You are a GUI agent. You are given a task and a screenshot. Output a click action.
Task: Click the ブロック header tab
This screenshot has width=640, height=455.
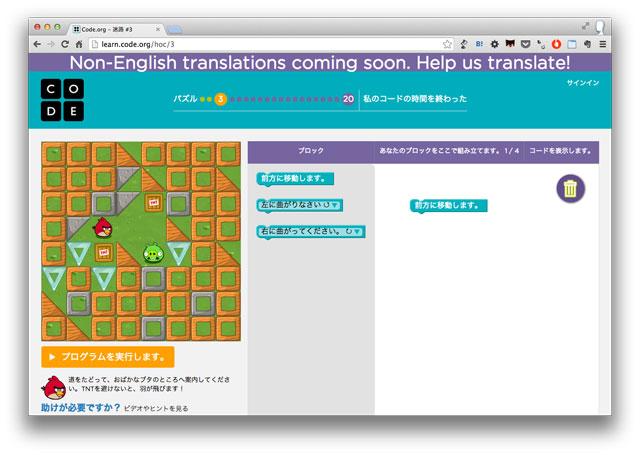311,151
